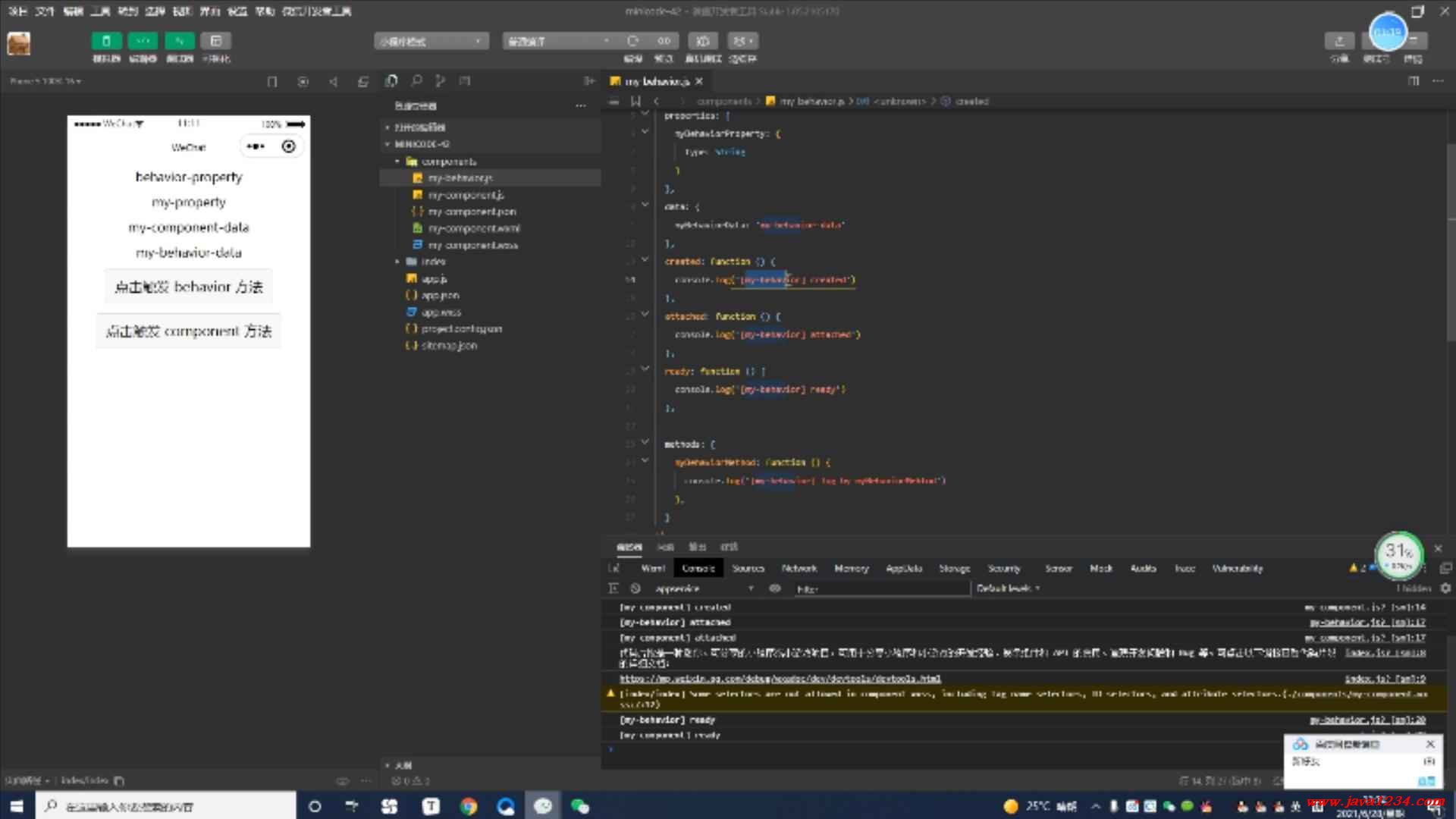Image resolution: width=1456 pixels, height=819 pixels.
Task: Click the search icon in the explorer sidebar
Action: (416, 81)
